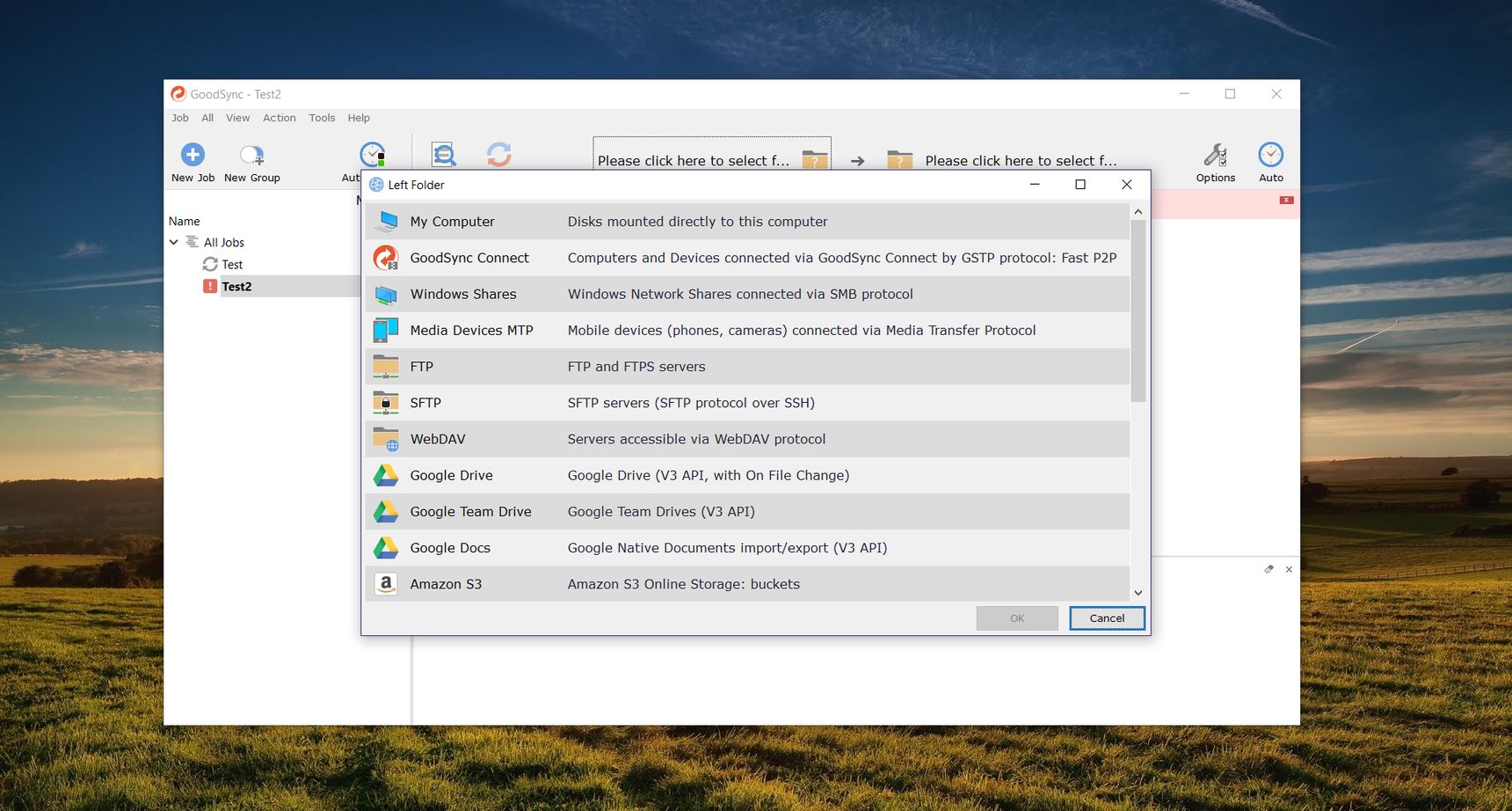This screenshot has height=811, width=1512.
Task: Click the left 'Please click here to select' field
Action: coord(694,160)
